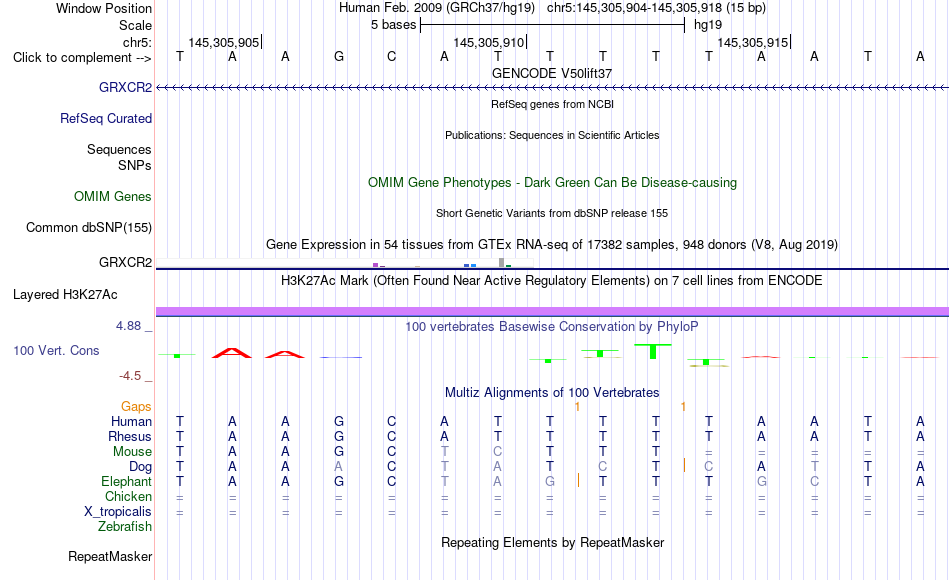950x580 pixels.
Task: Click the G base in reference sequence row
Action: click(339, 57)
